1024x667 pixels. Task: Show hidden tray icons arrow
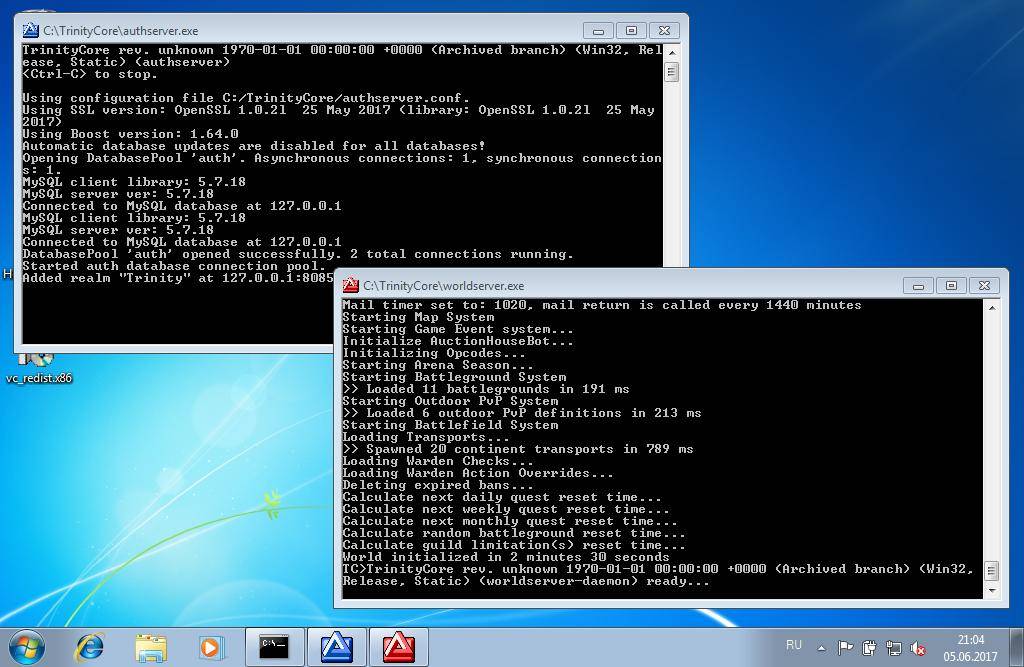point(822,648)
